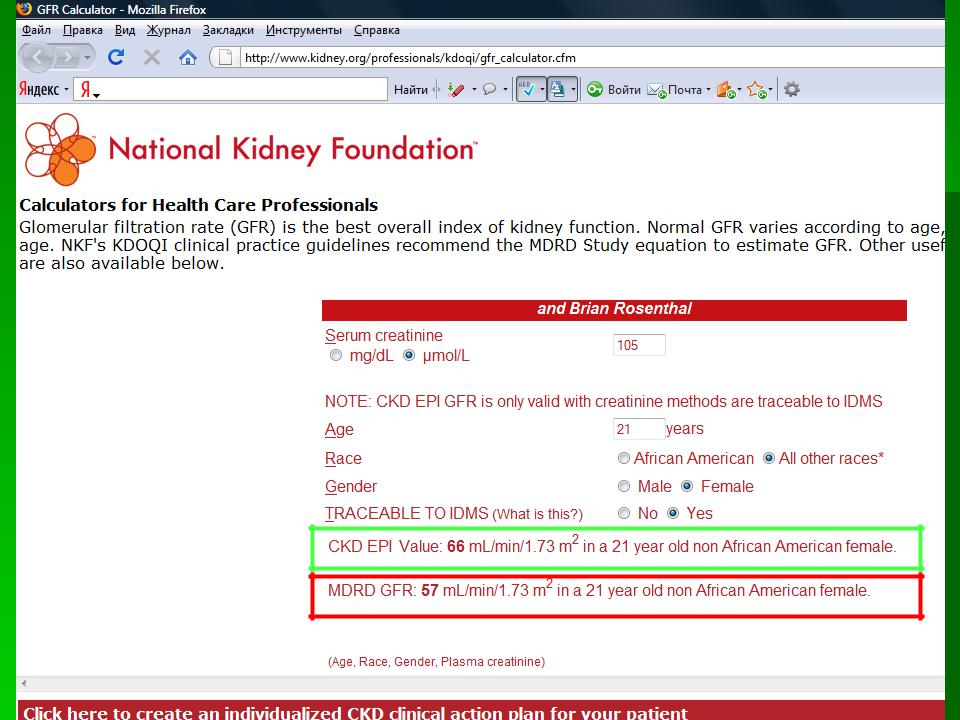Open the Закладки menu

click(x=228, y=30)
